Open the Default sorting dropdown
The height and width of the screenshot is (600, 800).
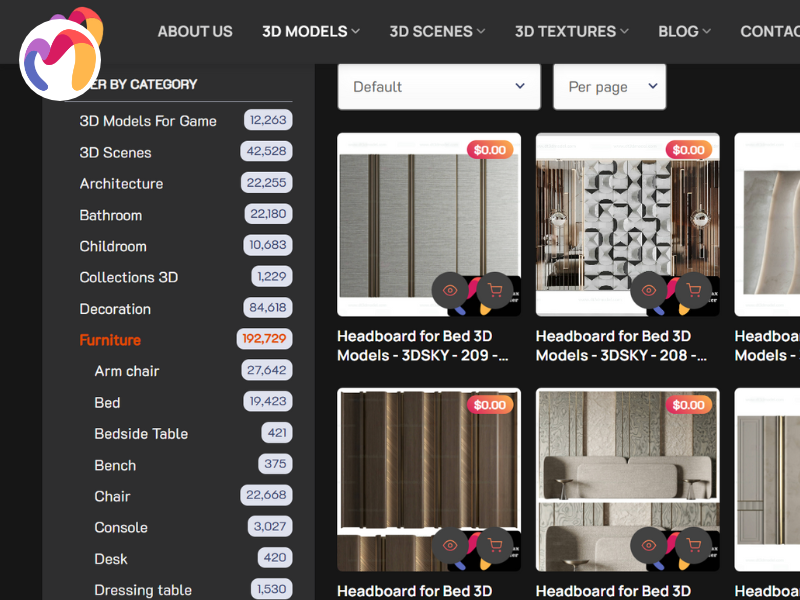click(x=439, y=87)
